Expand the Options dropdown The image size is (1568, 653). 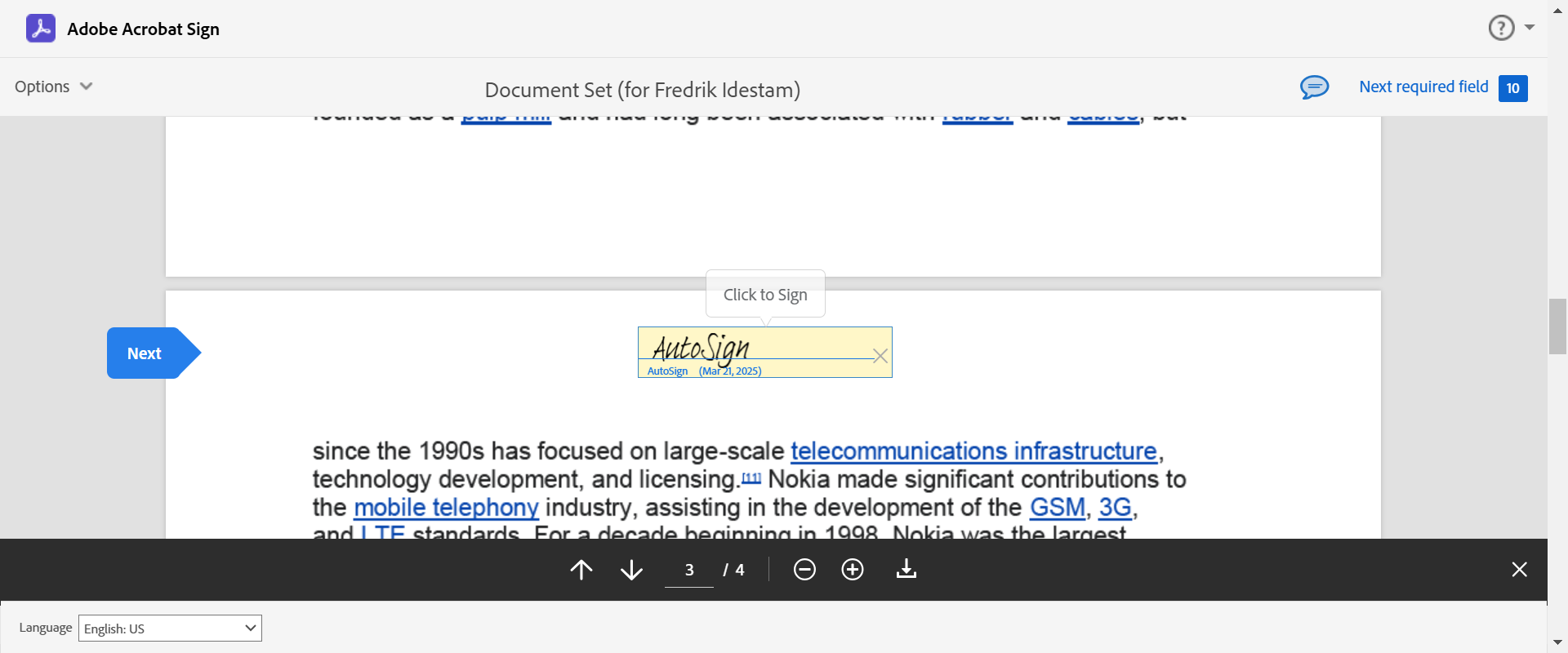click(54, 87)
